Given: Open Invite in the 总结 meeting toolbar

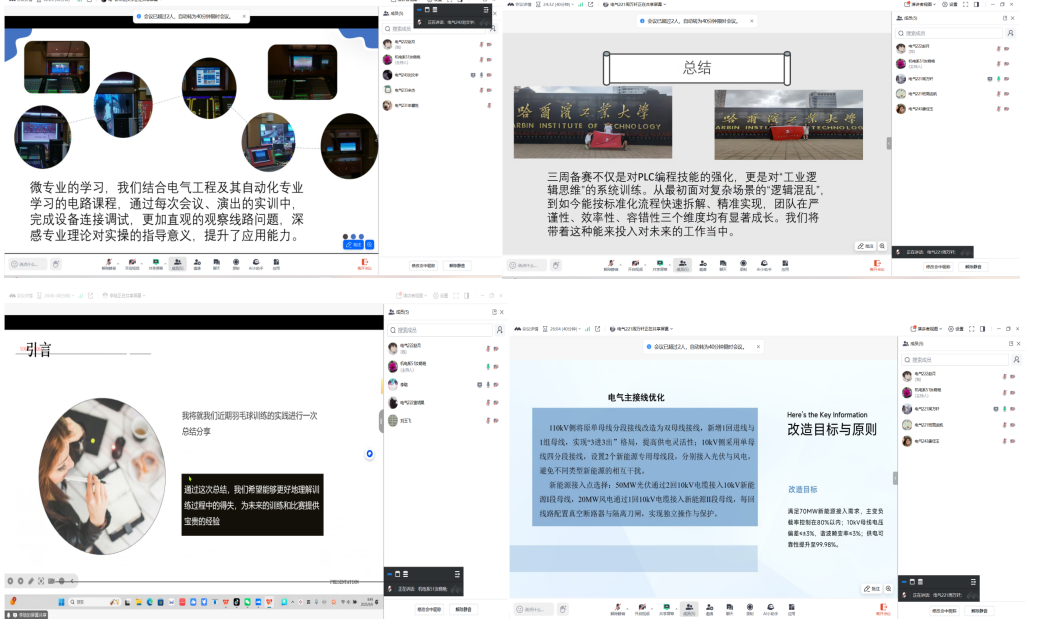Looking at the screenshot, I should [x=701, y=266].
